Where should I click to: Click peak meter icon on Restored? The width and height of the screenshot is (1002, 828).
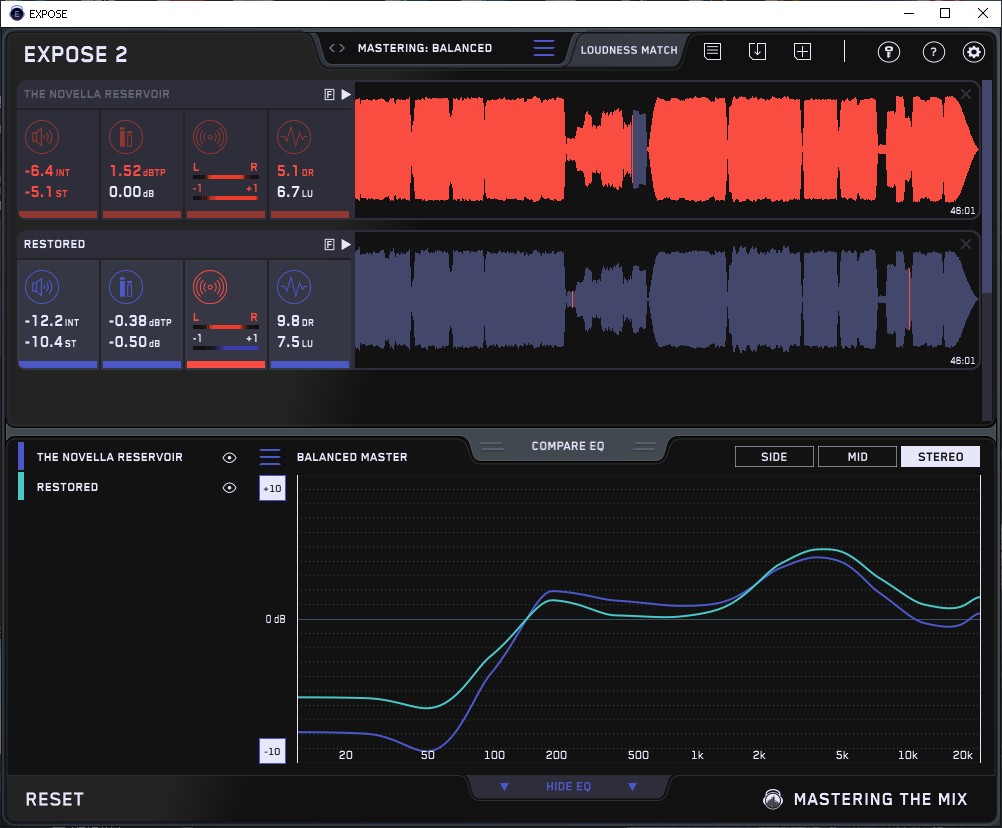126,287
